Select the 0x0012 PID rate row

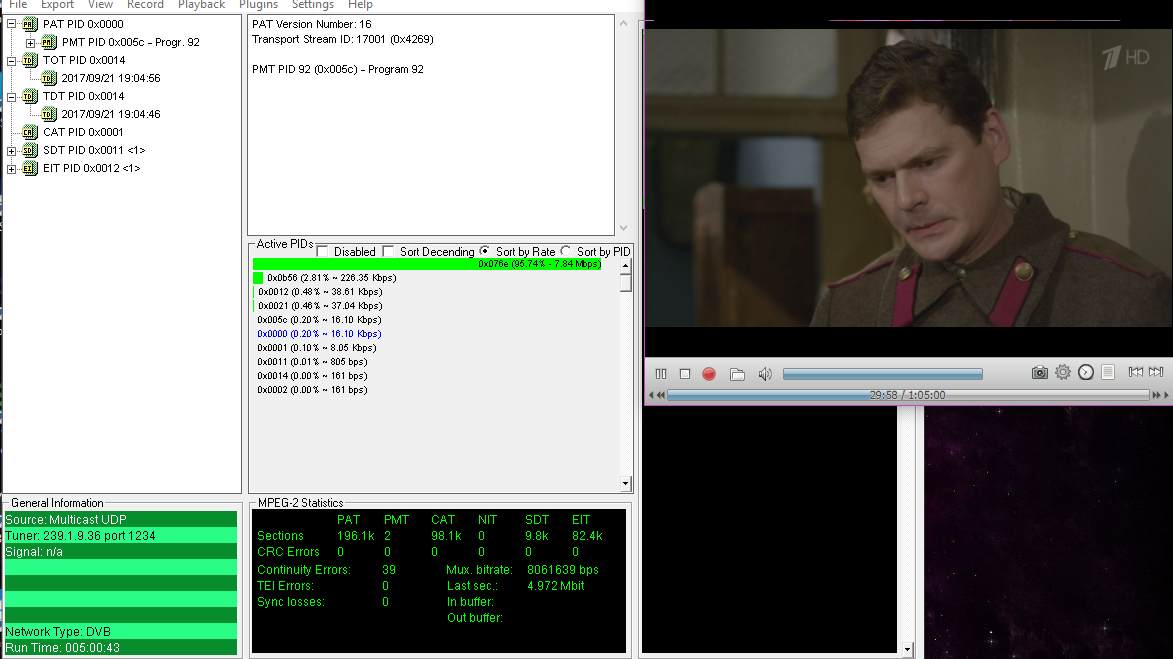point(319,292)
